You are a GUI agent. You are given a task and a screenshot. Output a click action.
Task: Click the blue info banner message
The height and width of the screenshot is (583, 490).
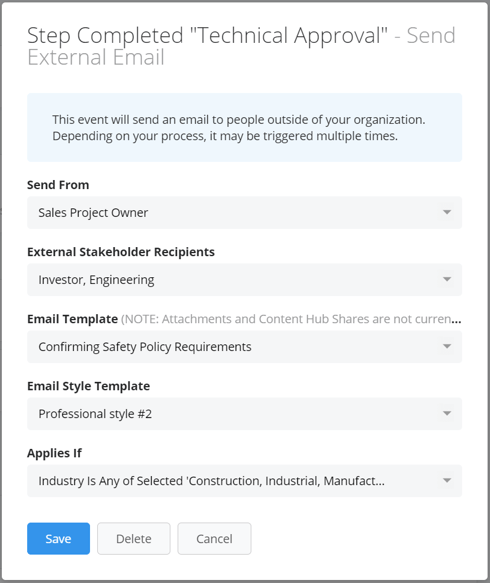[x=239, y=128]
